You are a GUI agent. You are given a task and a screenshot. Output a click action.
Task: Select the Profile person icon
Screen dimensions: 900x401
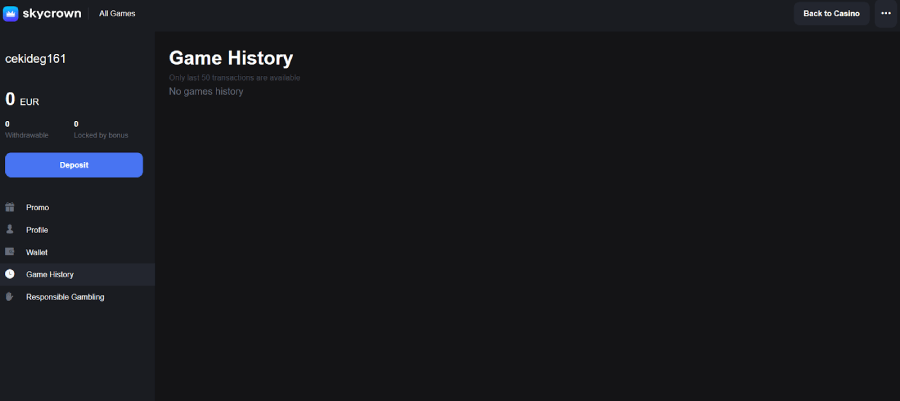point(10,229)
